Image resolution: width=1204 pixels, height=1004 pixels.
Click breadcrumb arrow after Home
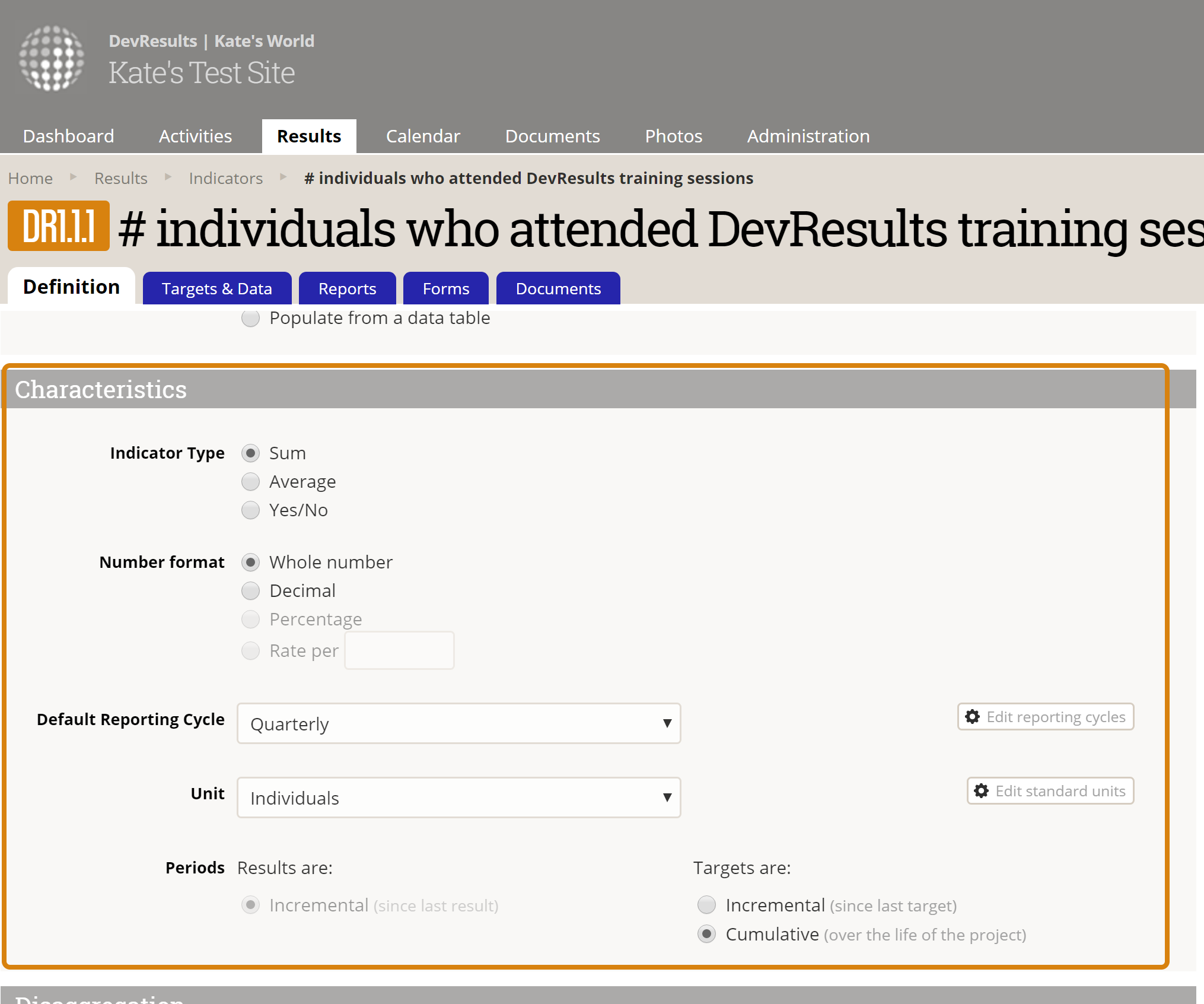click(x=74, y=177)
